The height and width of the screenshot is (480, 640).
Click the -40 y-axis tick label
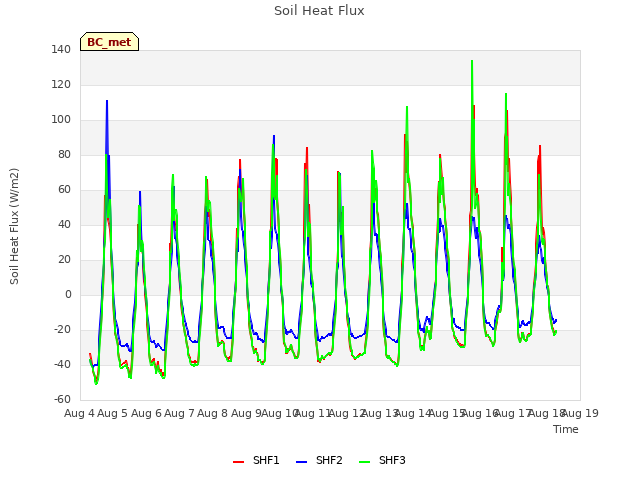coord(62,364)
